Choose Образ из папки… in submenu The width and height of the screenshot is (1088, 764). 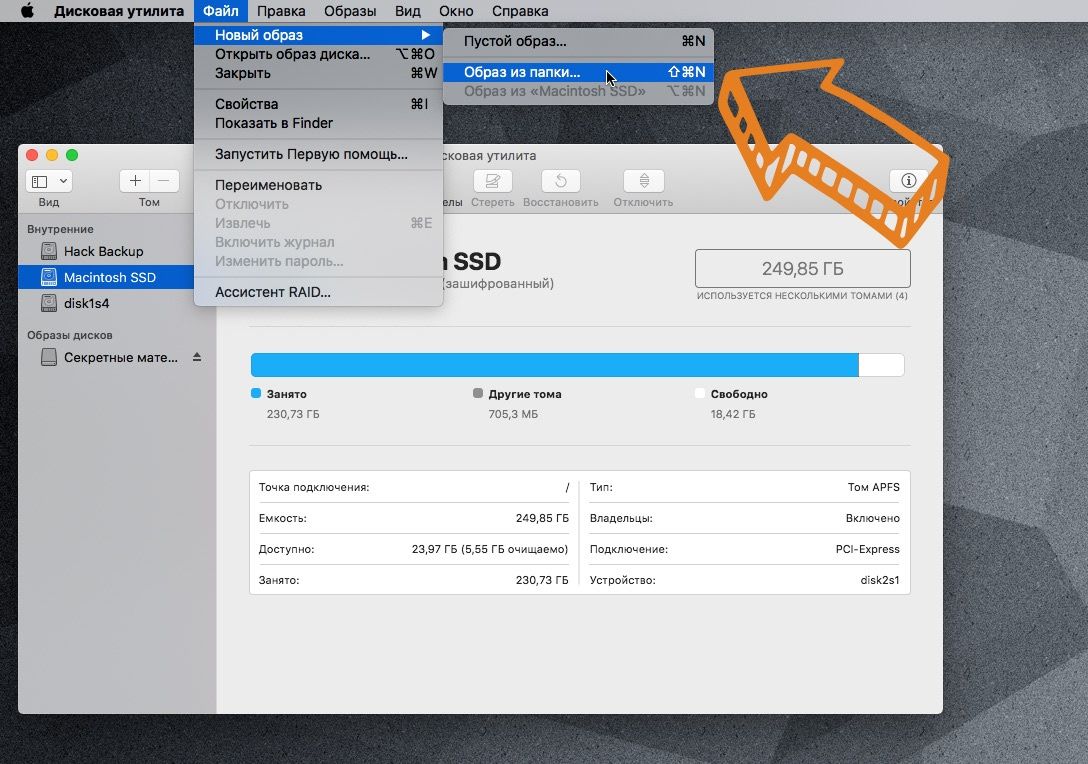point(578,72)
